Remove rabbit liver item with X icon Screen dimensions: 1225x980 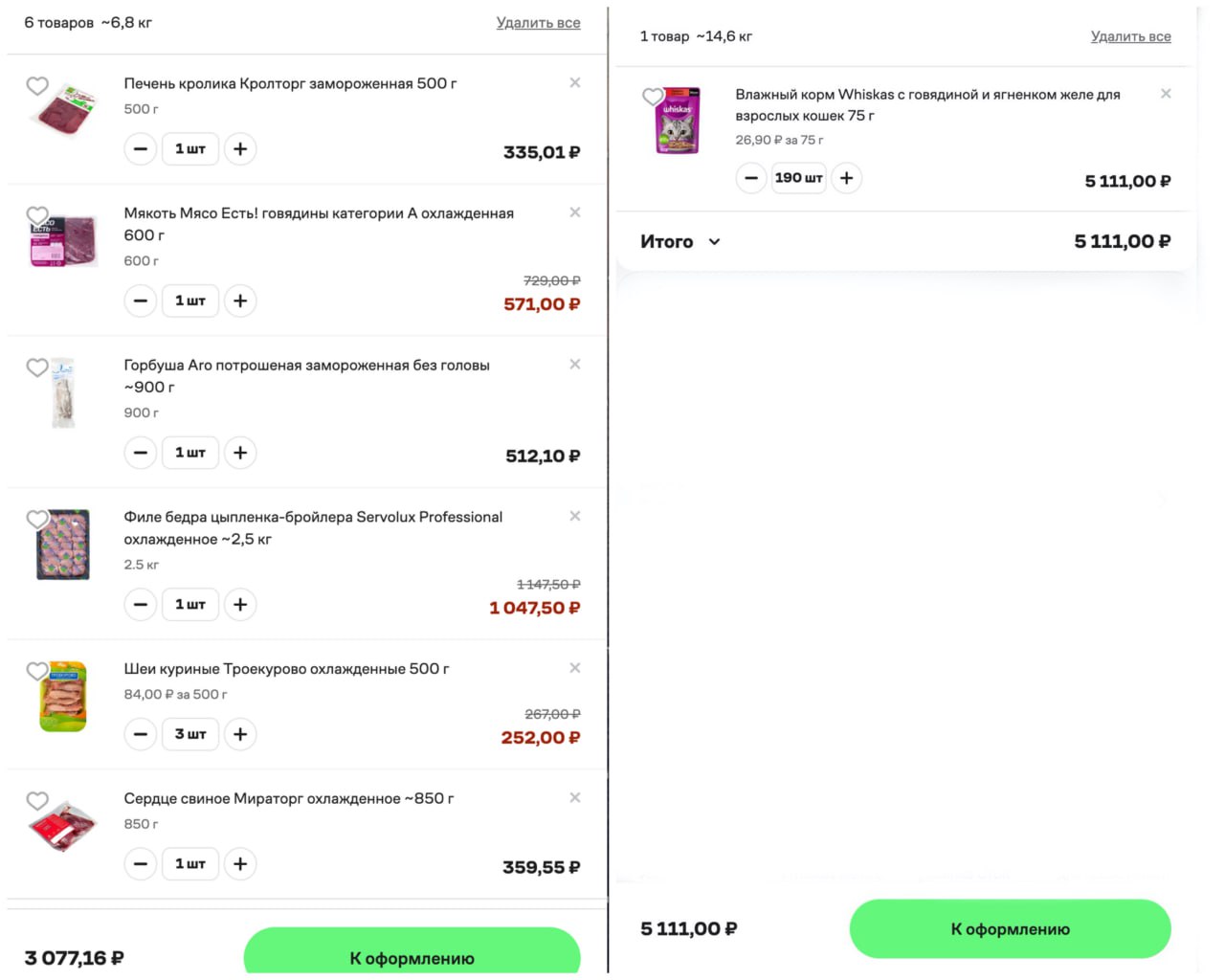575,83
